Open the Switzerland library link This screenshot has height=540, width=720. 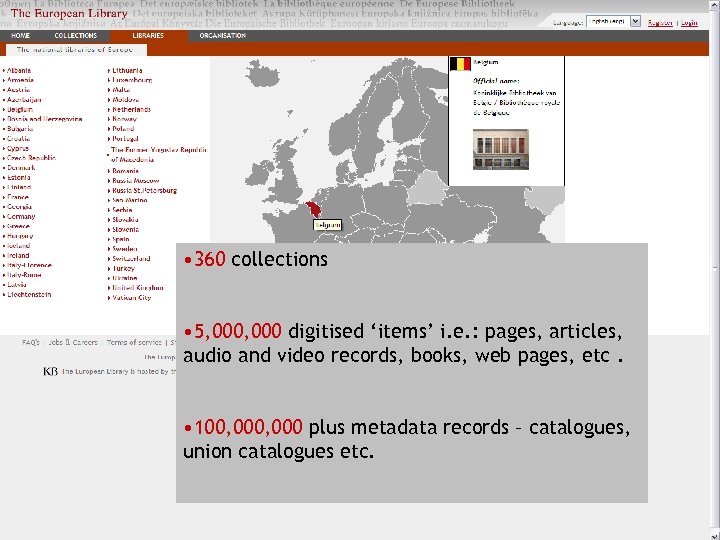click(131, 259)
